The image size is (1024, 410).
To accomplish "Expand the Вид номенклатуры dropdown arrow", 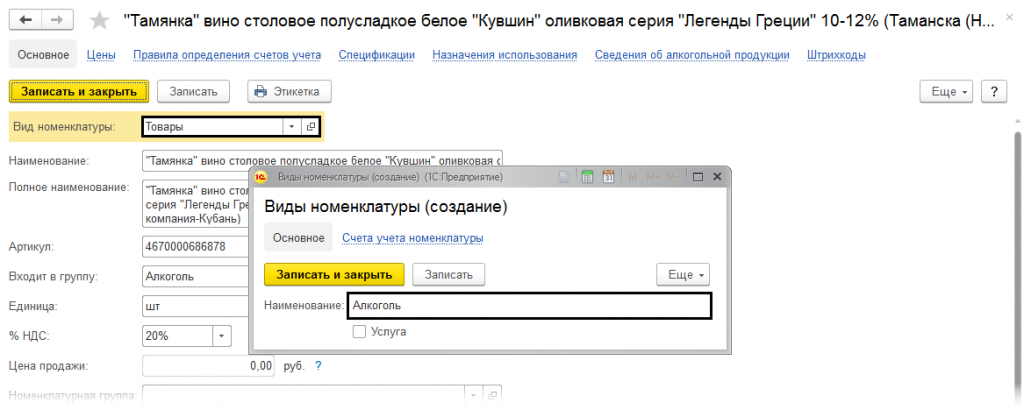I will 291,127.
